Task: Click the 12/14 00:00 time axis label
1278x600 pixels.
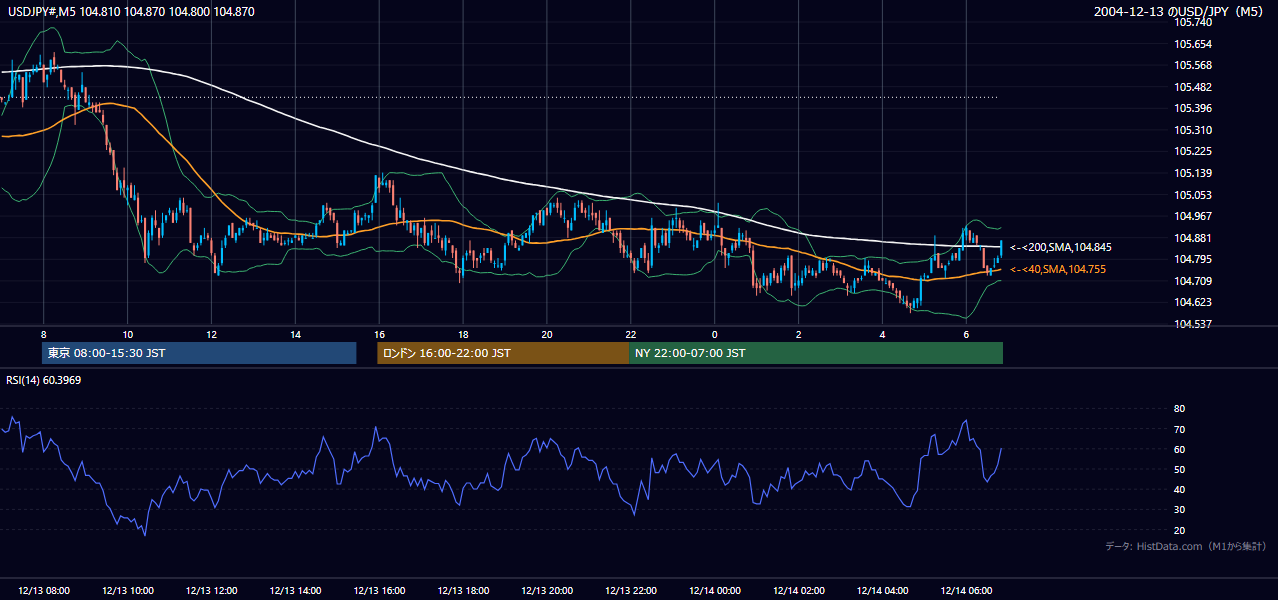Action: [715, 591]
